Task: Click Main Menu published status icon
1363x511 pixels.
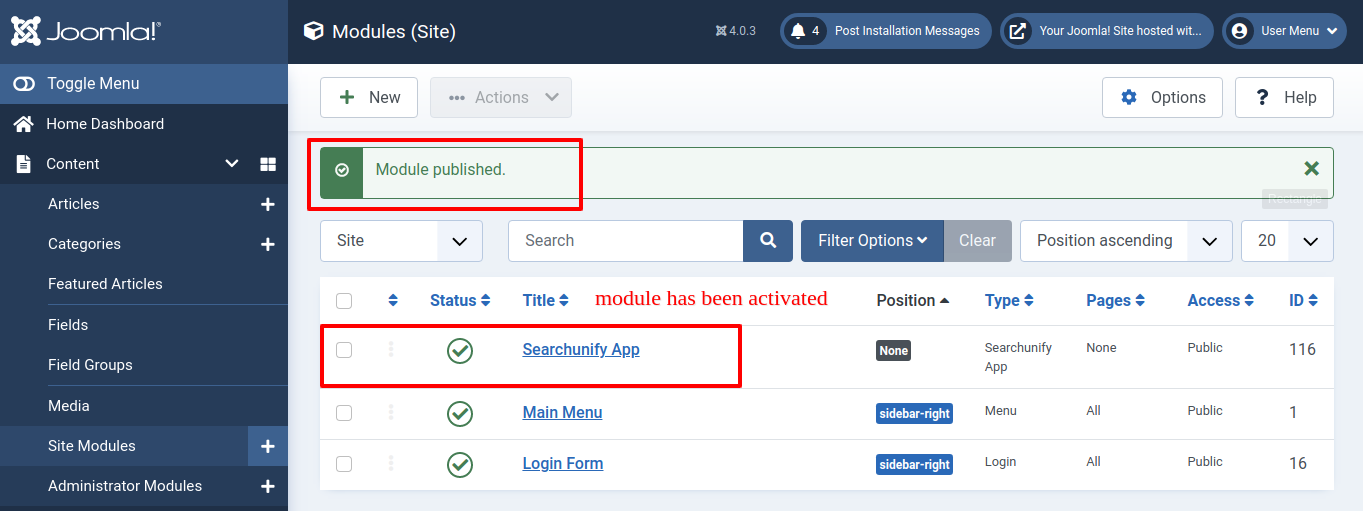Action: [x=460, y=413]
